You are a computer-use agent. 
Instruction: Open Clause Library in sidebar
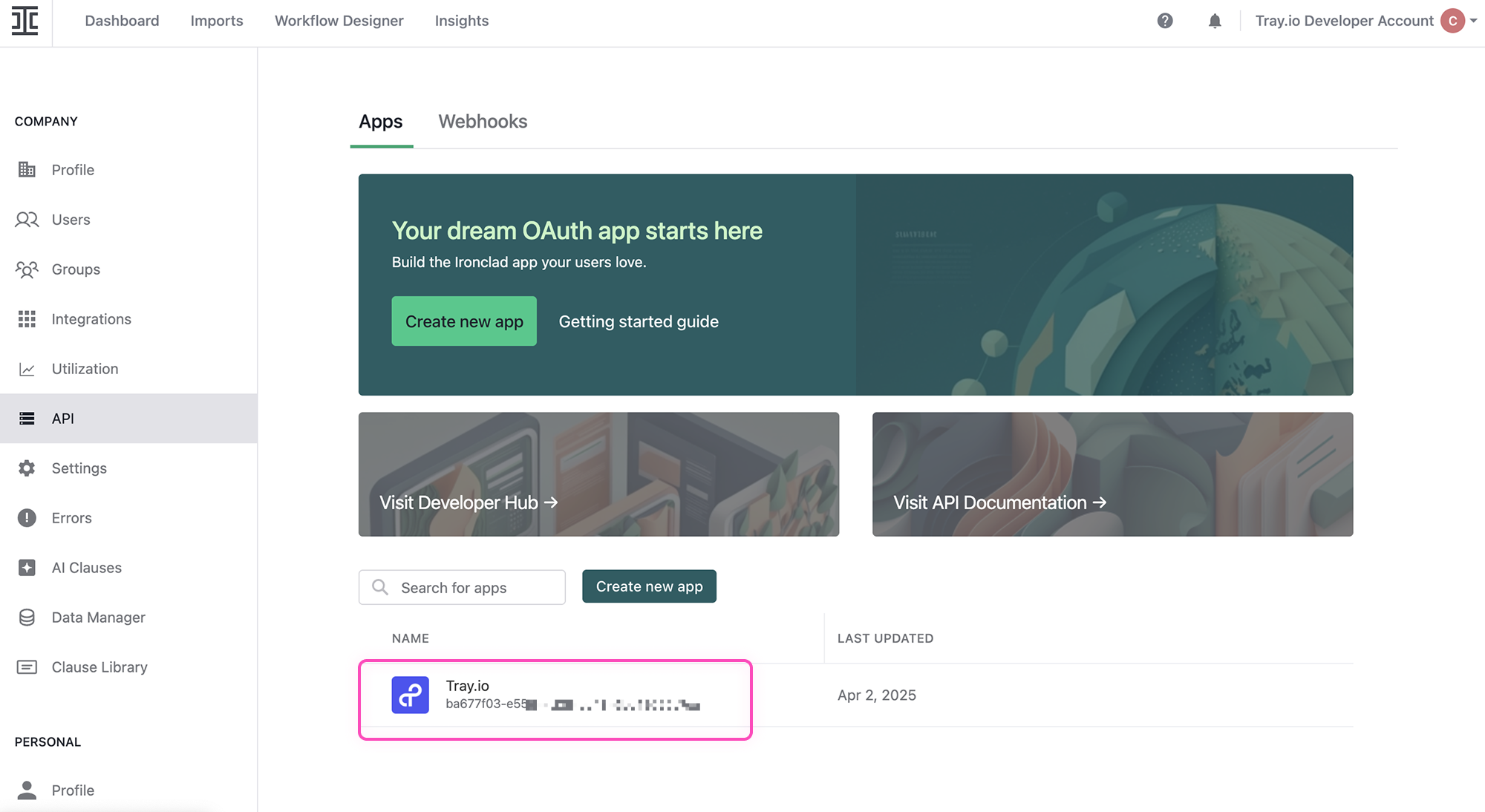coord(99,667)
